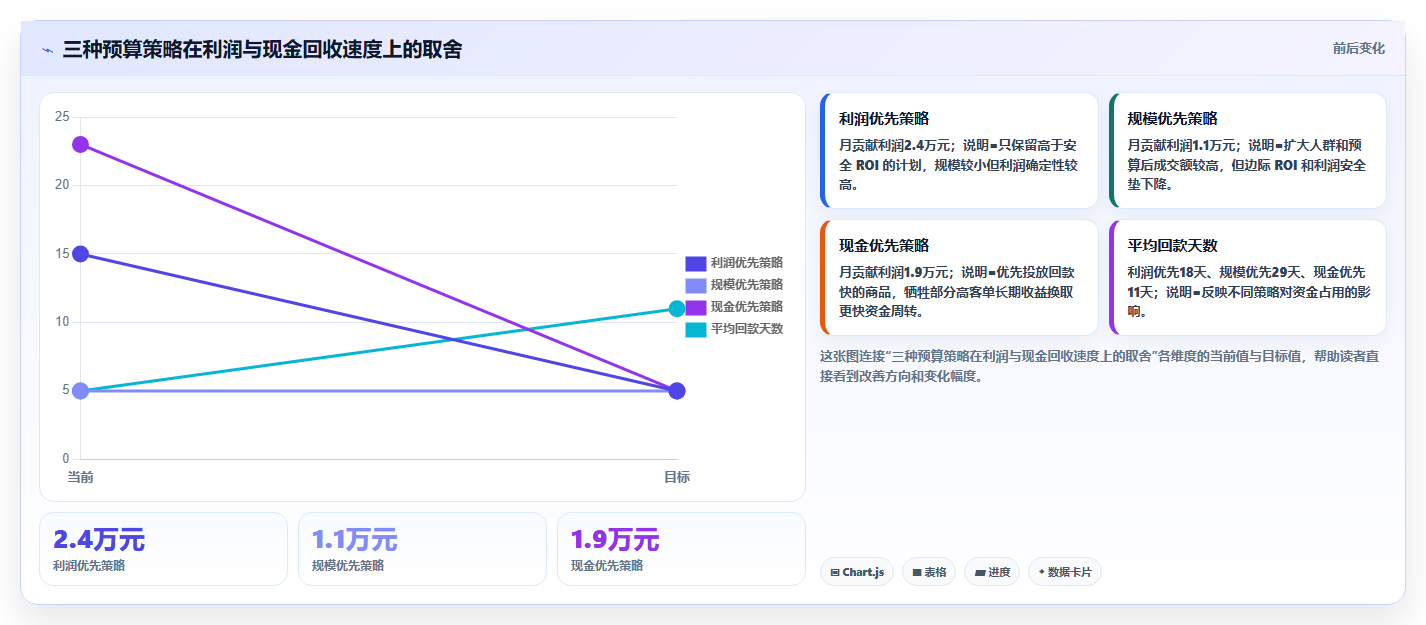1426x625 pixels.
Task: Select the light-blue current point at 5
Action: tap(80, 390)
